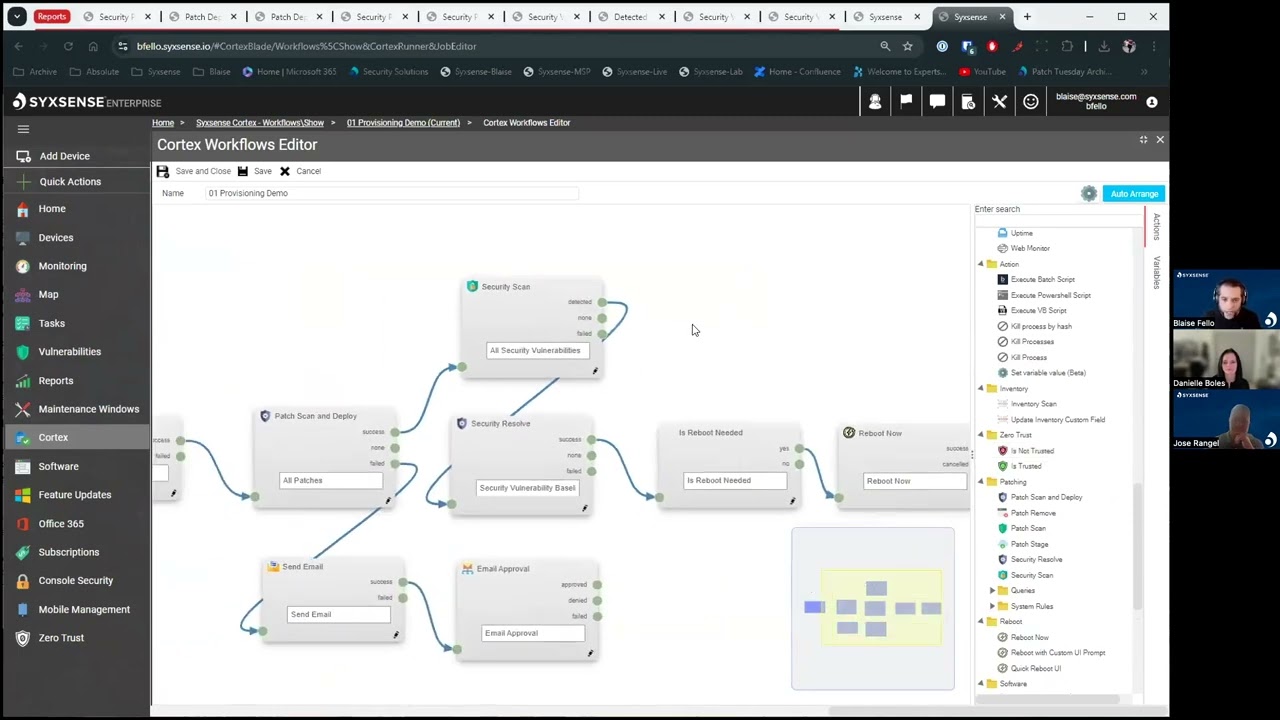Click the Patch Scan and Deploy node icon
The height and width of the screenshot is (720, 1280).
(x=265, y=416)
